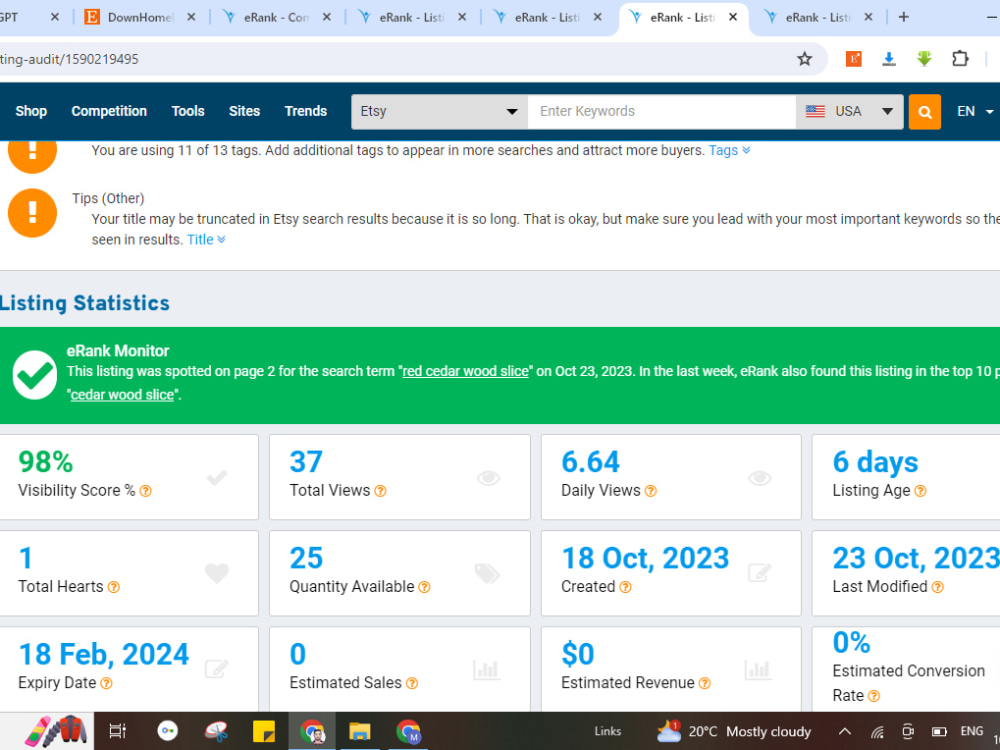The height and width of the screenshot is (750, 1000).
Task: Open the weather widget showing 20°C
Action: pyautogui.click(x=733, y=732)
